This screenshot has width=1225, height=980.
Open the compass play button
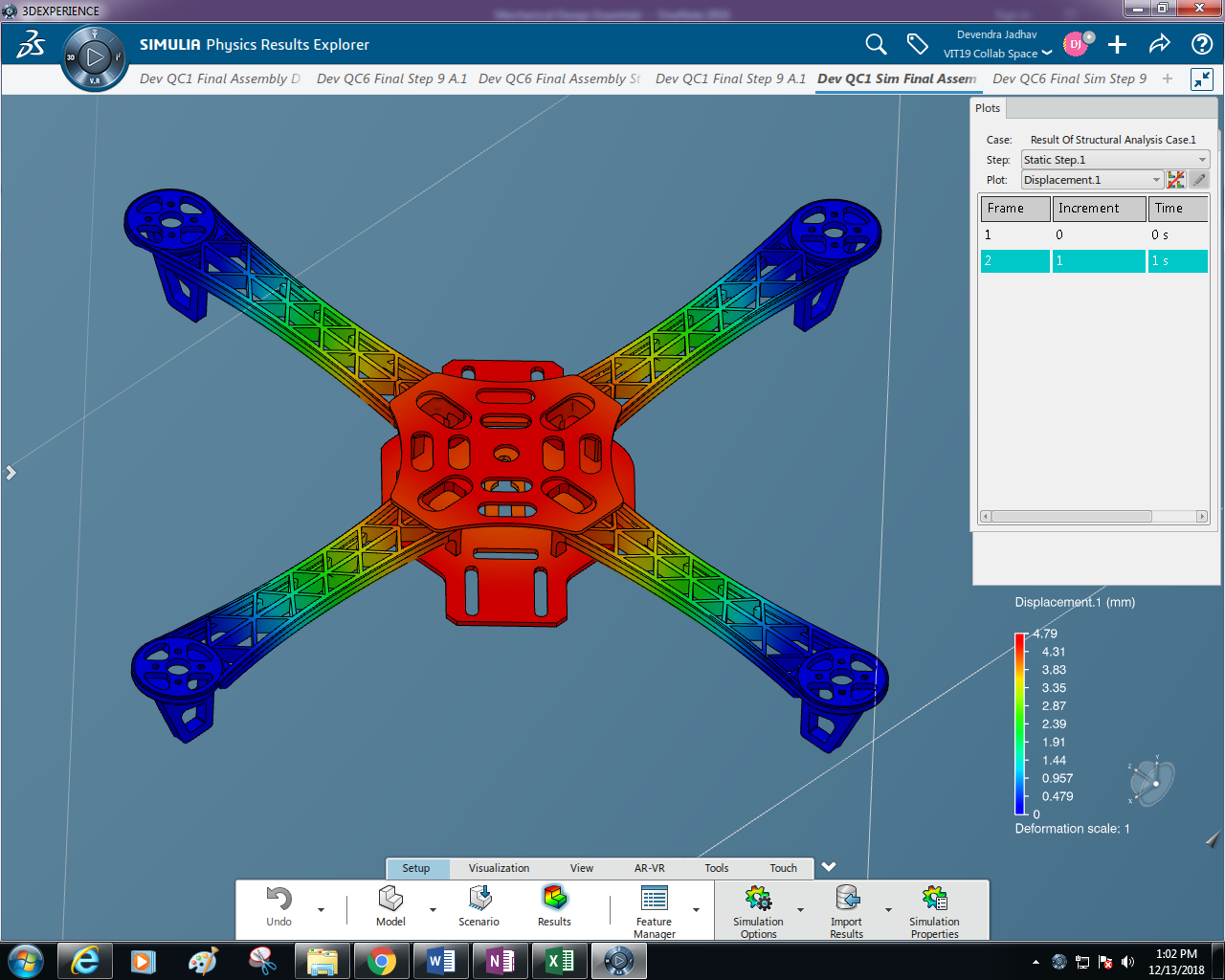click(x=95, y=57)
